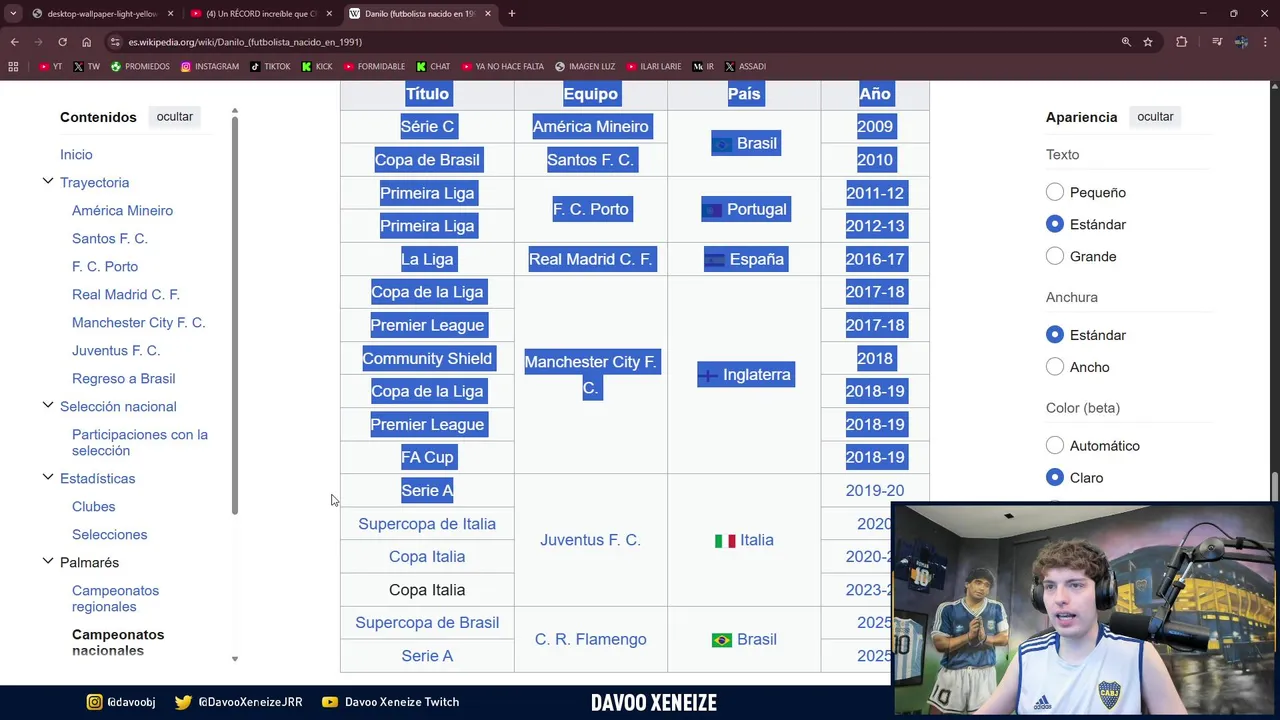Open Supercopa de Italia link in table
The width and height of the screenshot is (1280, 720).
click(x=427, y=524)
